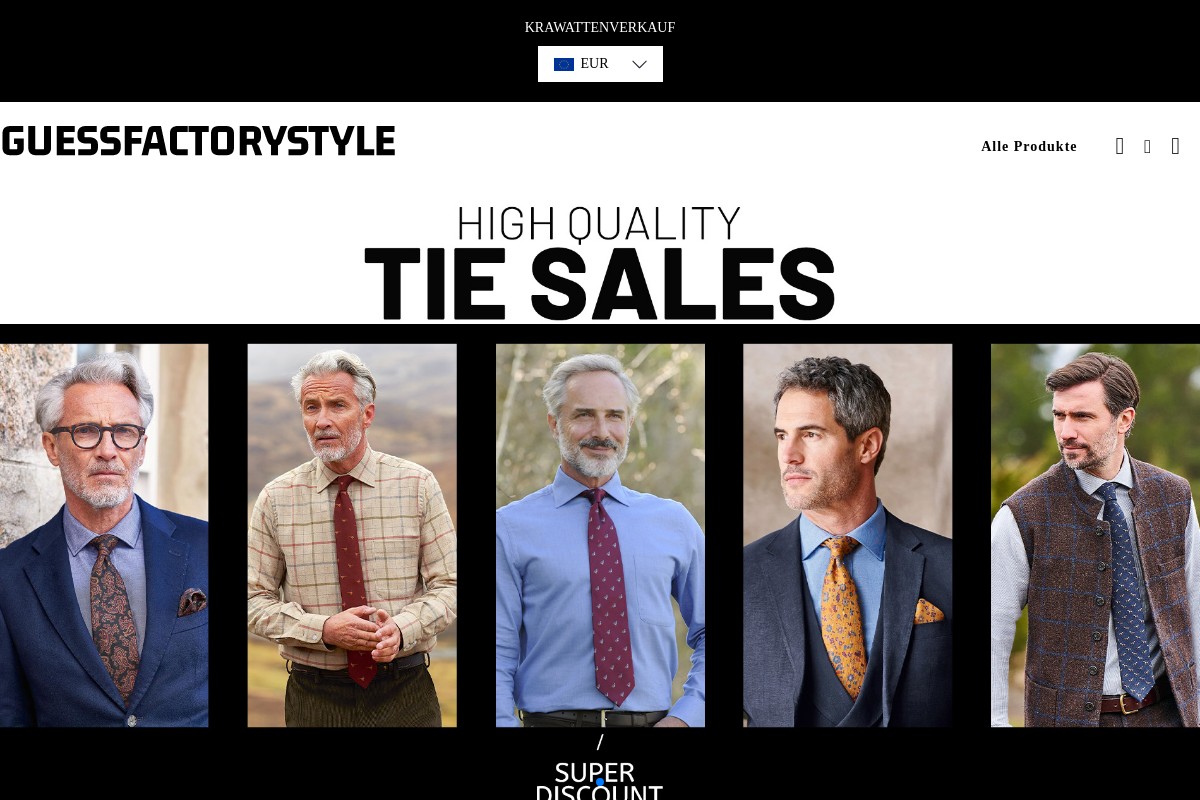Select the man with glasses and paisley tie

[104, 535]
